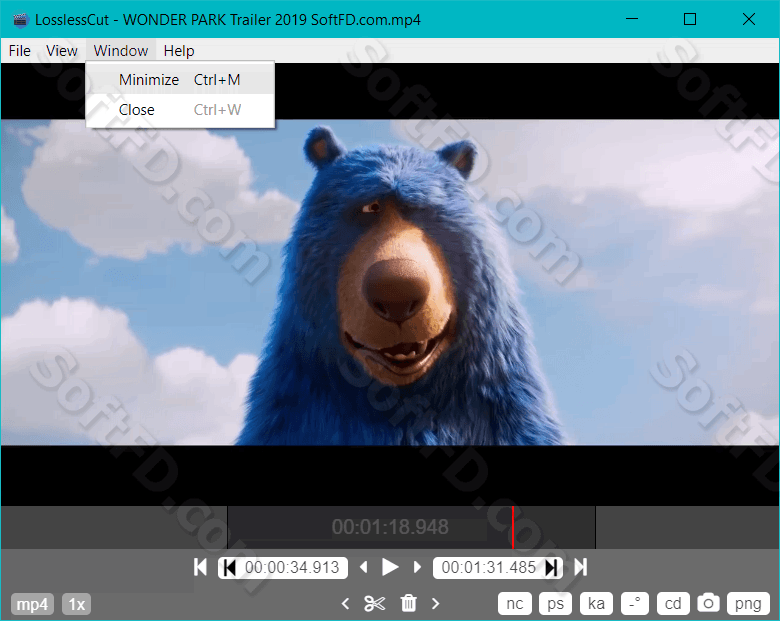Choose Close from the Window menu
Image resolution: width=780 pixels, height=621 pixels.
180,109
